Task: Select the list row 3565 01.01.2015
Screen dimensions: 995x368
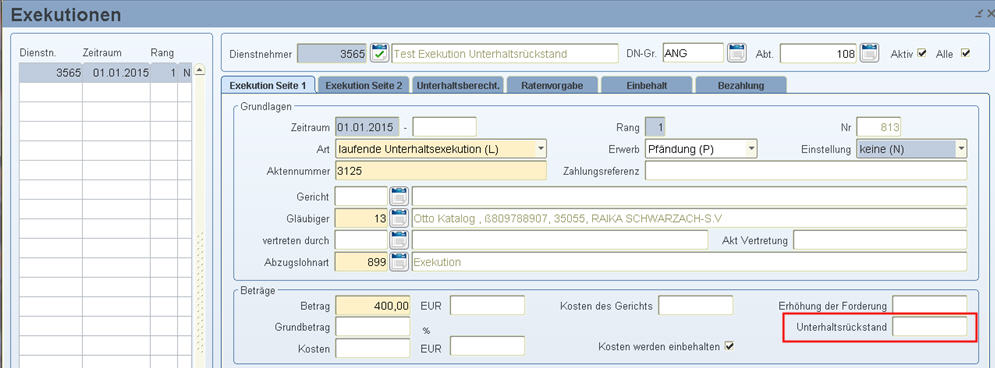Action: pos(105,73)
